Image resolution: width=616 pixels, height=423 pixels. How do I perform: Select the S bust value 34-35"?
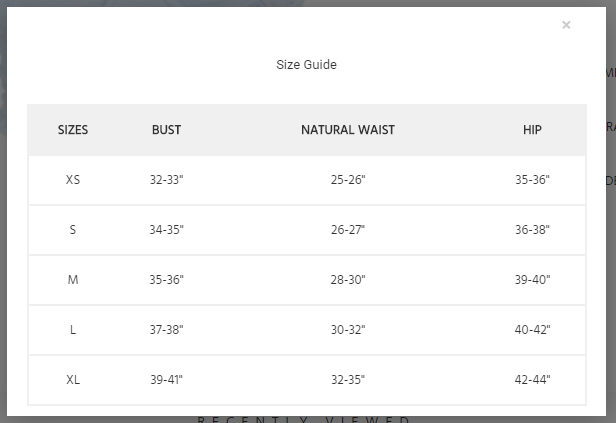click(166, 230)
